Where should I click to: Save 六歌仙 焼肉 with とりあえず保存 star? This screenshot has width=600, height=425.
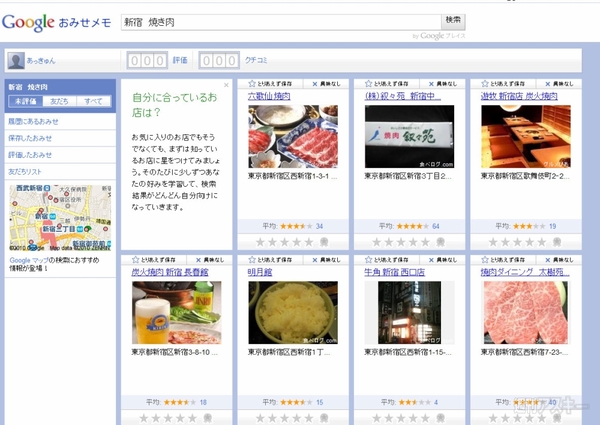pyautogui.click(x=270, y=83)
